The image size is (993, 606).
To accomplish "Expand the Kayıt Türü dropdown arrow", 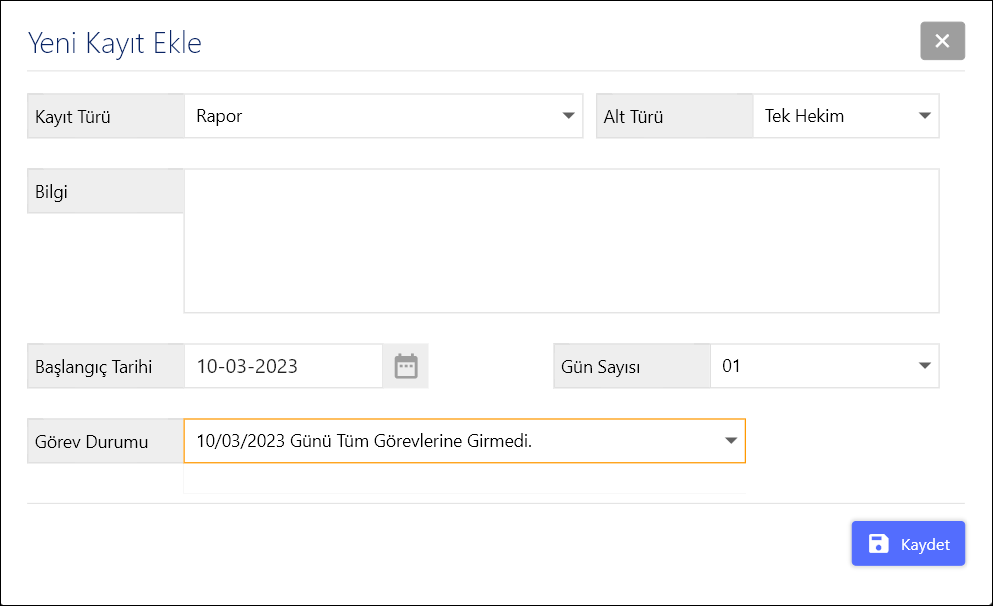I will [568, 116].
